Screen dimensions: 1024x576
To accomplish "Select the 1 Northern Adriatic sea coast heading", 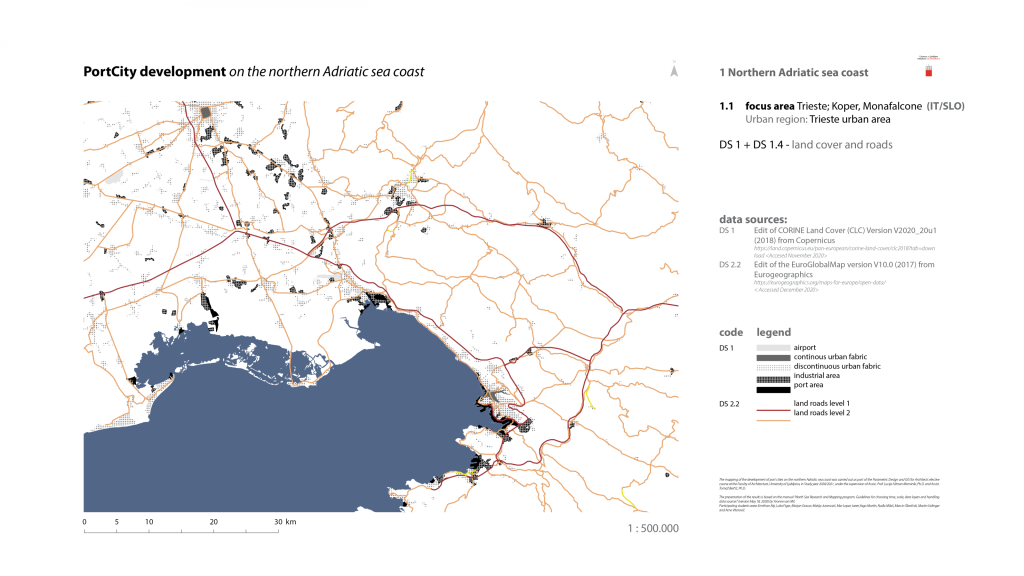I will point(793,72).
